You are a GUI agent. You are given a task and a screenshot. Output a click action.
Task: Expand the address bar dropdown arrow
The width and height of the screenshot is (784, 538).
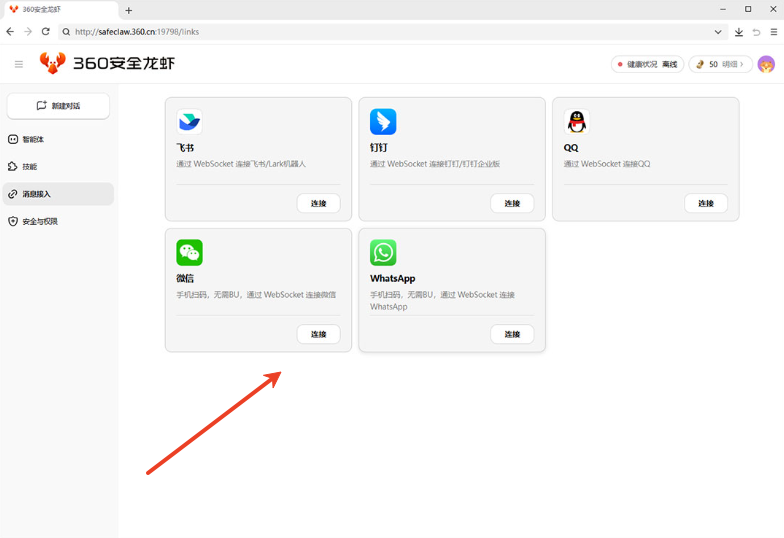[x=718, y=32]
